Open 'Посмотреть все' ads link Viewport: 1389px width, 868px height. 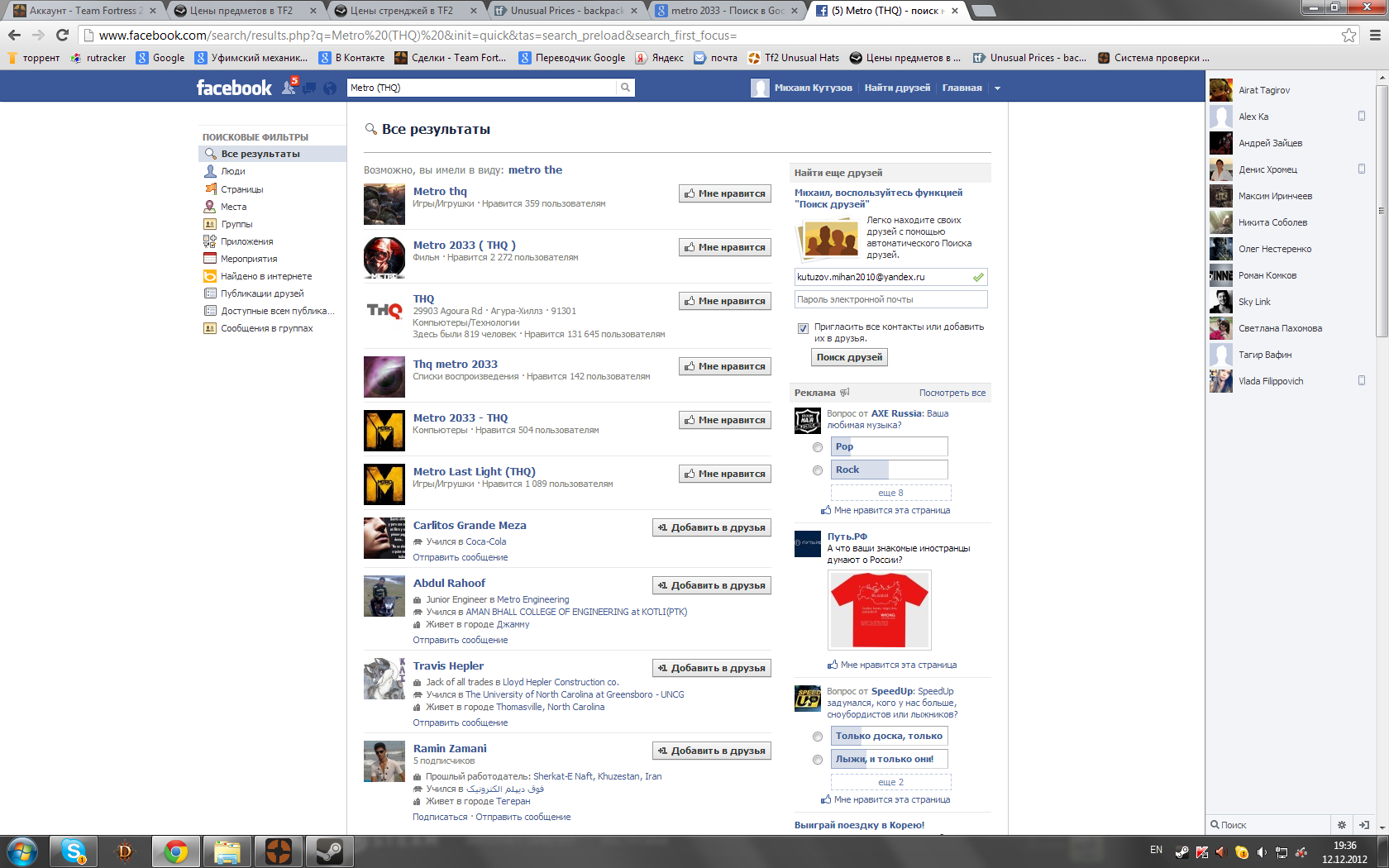(x=952, y=393)
